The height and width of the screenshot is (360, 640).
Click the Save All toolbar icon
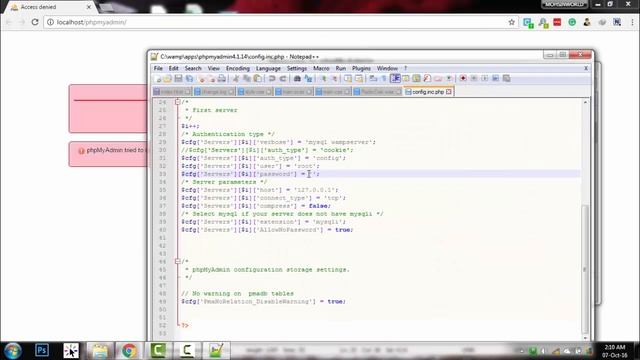(x=189, y=78)
